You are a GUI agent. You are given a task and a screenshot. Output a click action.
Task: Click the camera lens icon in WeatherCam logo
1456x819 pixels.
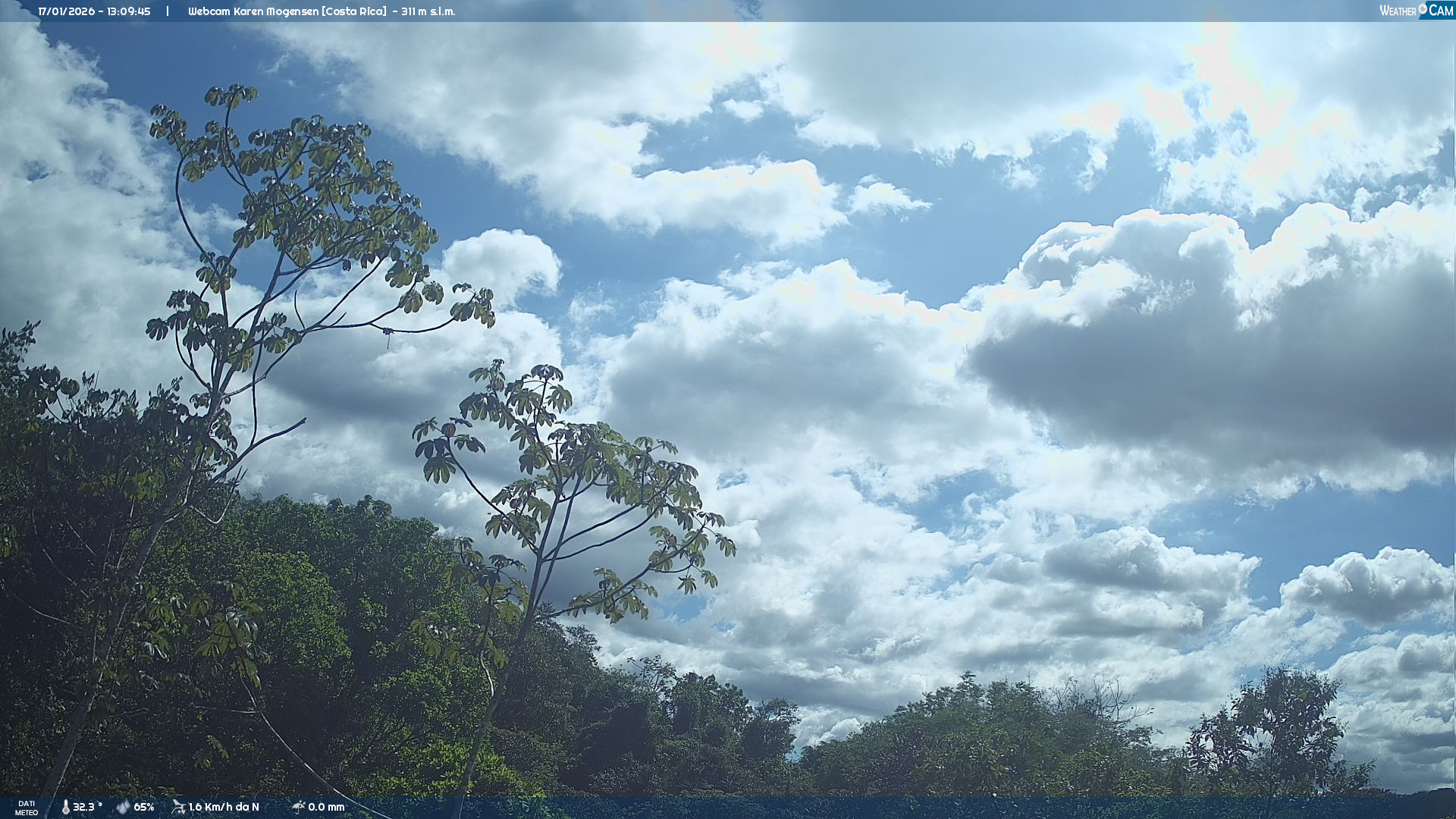pos(1423,8)
